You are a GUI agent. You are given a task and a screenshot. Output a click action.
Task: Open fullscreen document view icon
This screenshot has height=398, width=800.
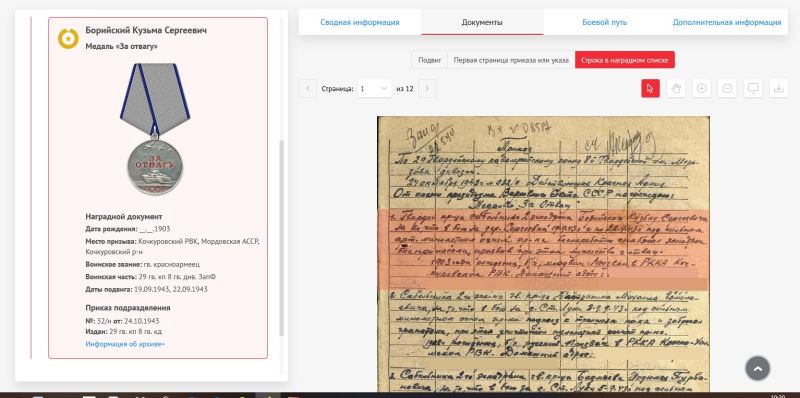point(753,88)
